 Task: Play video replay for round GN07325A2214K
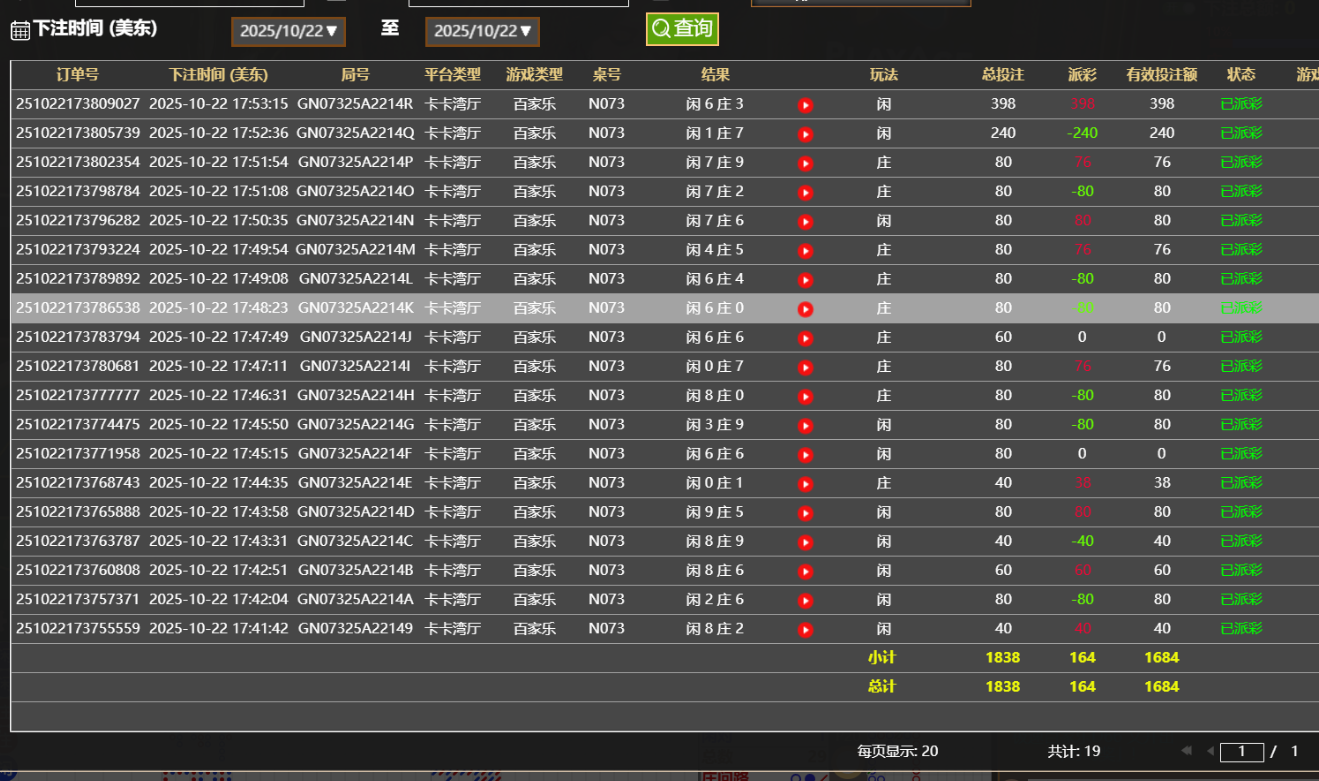(x=805, y=309)
